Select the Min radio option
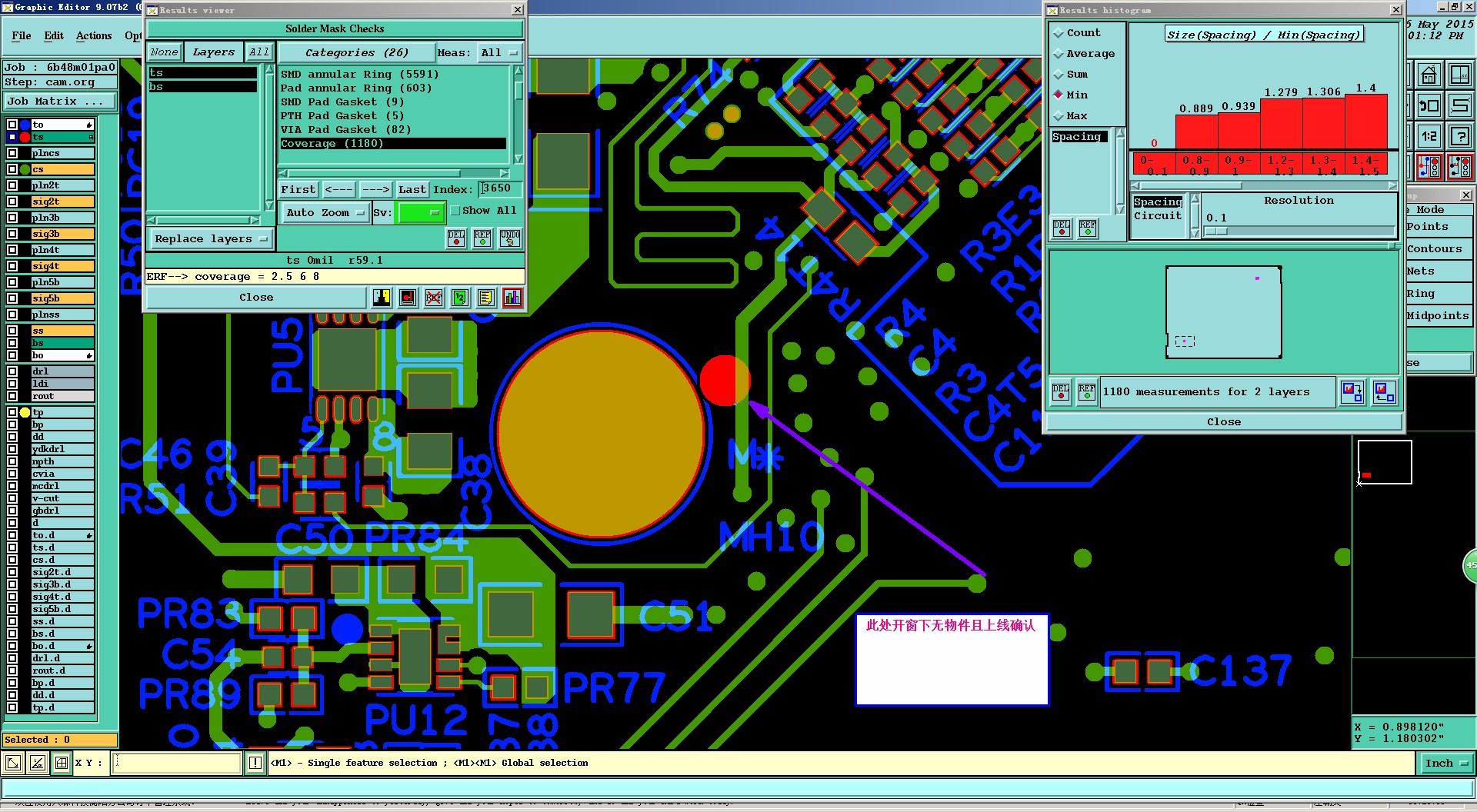 coord(1059,95)
